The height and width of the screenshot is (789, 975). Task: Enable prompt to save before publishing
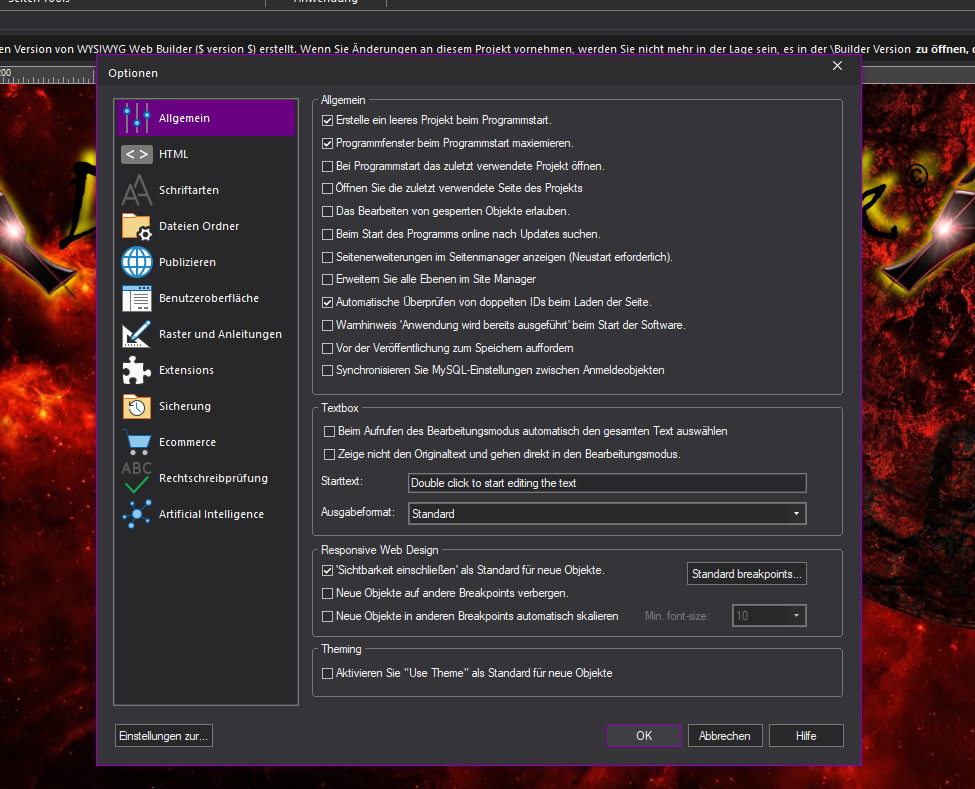pos(327,348)
